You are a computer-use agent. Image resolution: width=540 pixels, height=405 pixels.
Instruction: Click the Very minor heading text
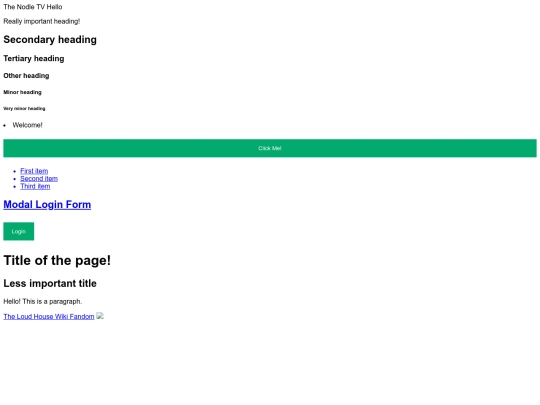coord(24,108)
